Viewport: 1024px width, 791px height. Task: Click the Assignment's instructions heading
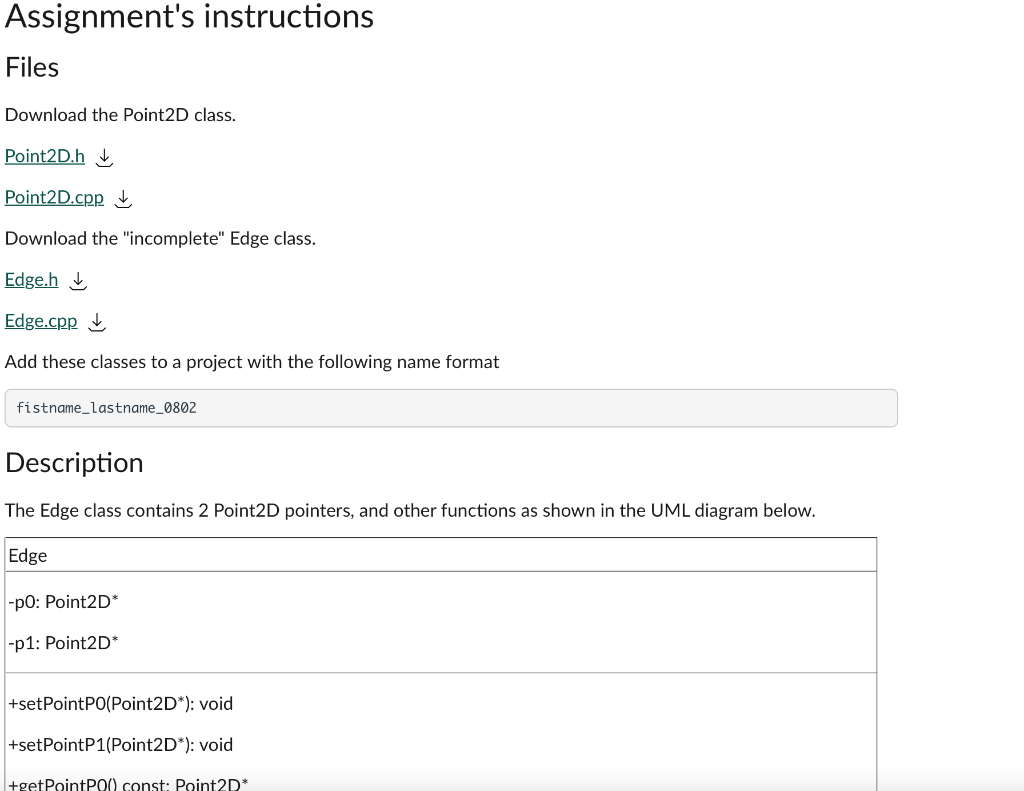190,17
